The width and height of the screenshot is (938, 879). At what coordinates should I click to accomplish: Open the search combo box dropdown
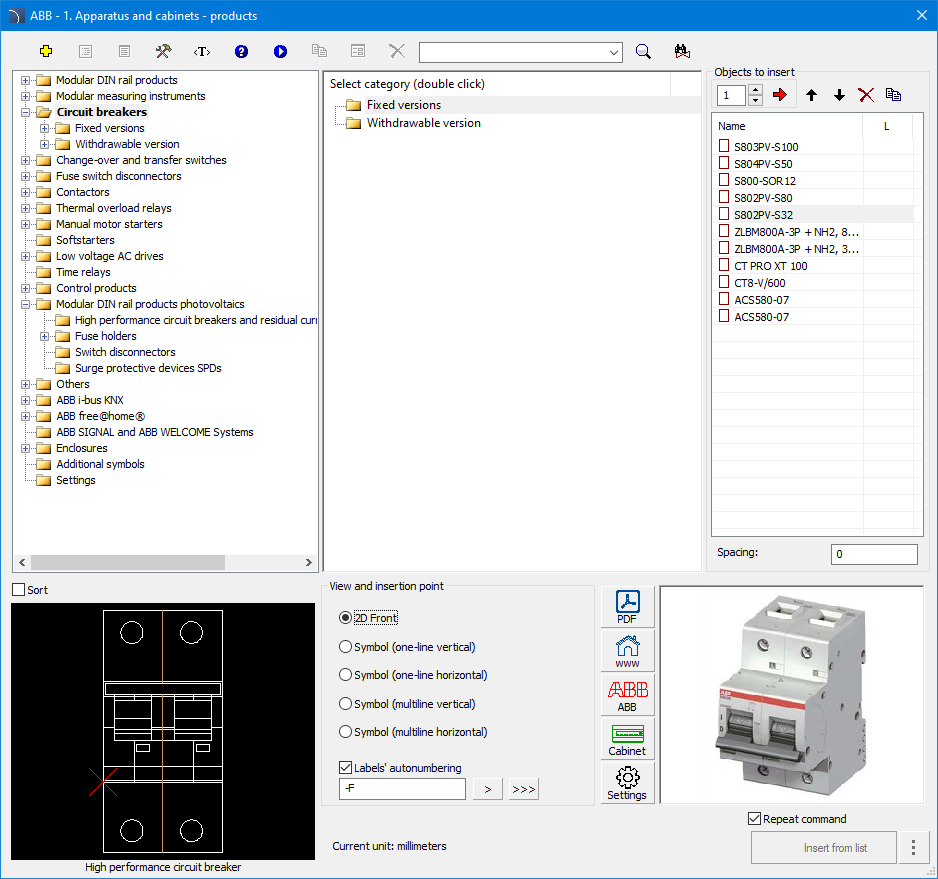pyautogui.click(x=614, y=53)
